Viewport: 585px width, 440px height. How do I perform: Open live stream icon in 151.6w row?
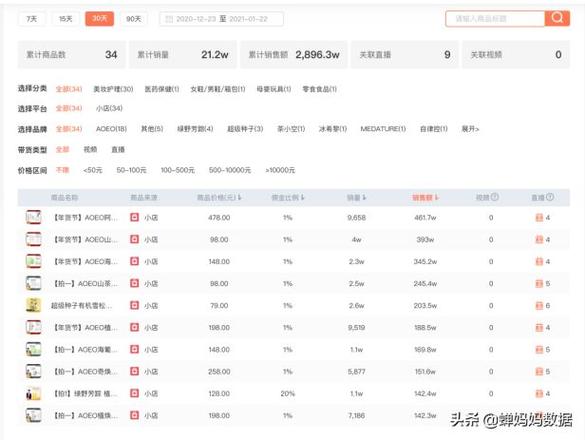[539, 372]
